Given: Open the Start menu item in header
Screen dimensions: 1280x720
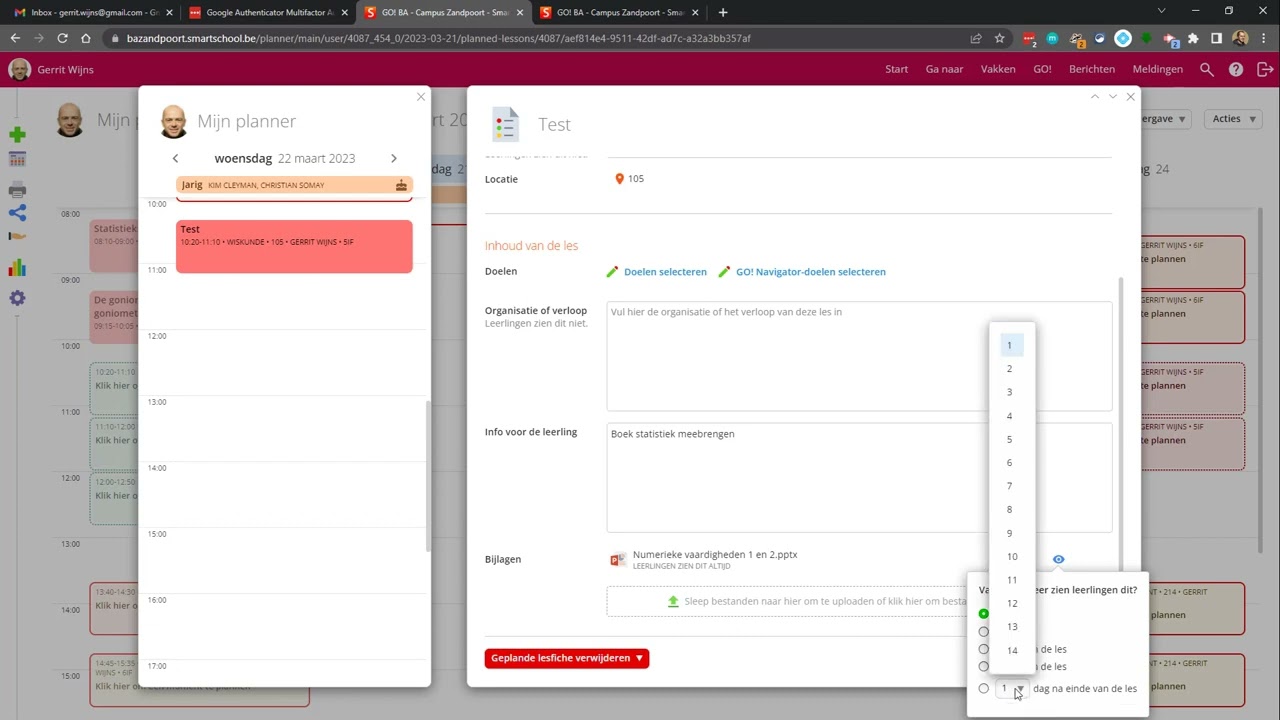Looking at the screenshot, I should pos(896,69).
